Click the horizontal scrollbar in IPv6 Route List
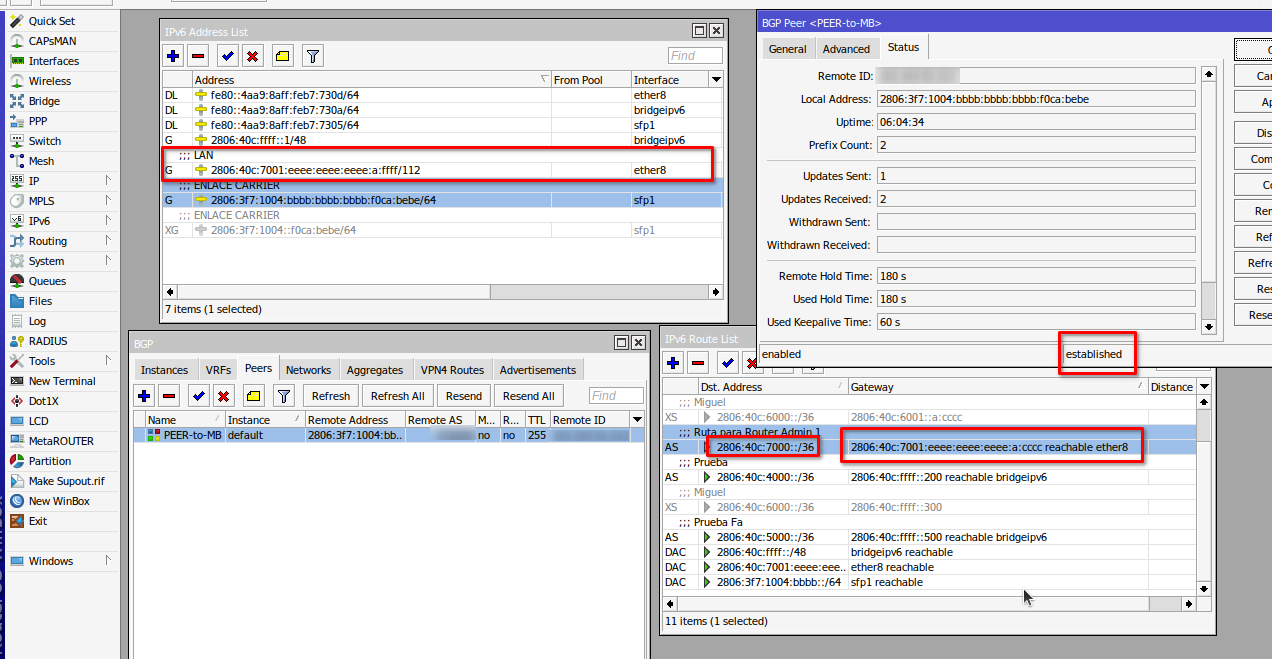The width and height of the screenshot is (1272, 659). [x=930, y=604]
